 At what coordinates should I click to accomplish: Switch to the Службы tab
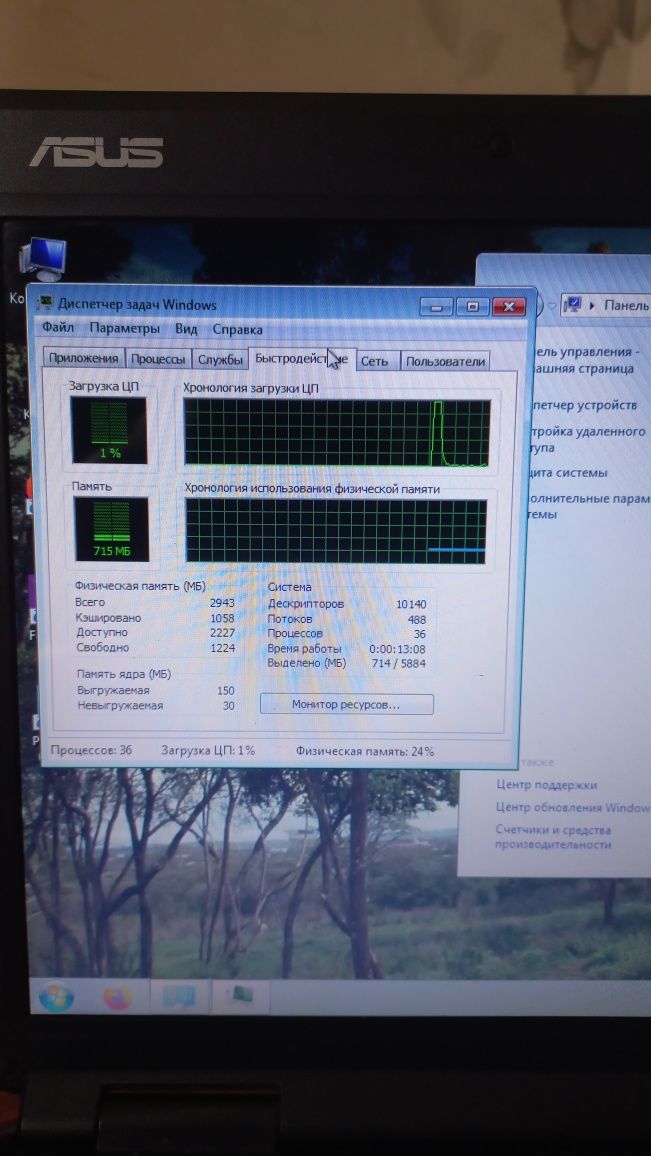pos(220,360)
